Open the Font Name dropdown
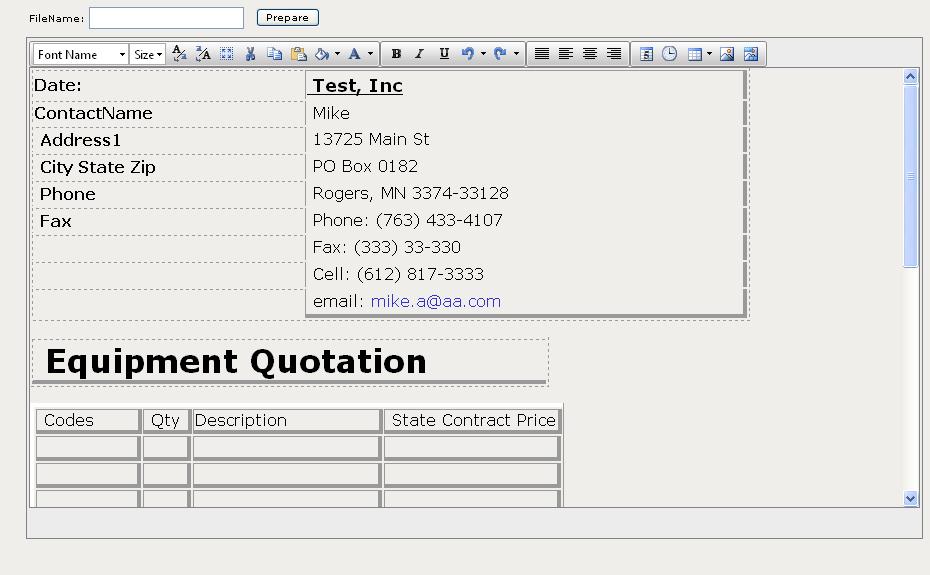Viewport: 930px width, 575px height. pos(81,55)
